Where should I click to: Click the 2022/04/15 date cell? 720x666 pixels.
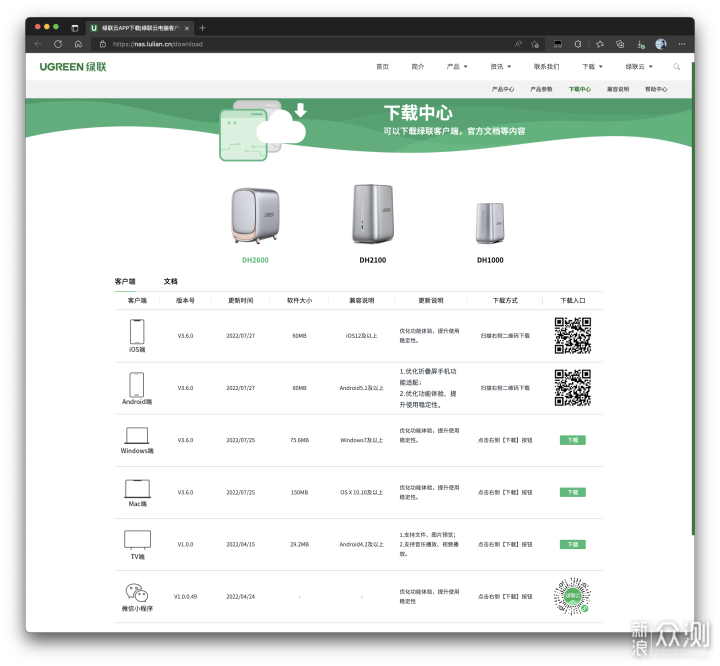241,544
